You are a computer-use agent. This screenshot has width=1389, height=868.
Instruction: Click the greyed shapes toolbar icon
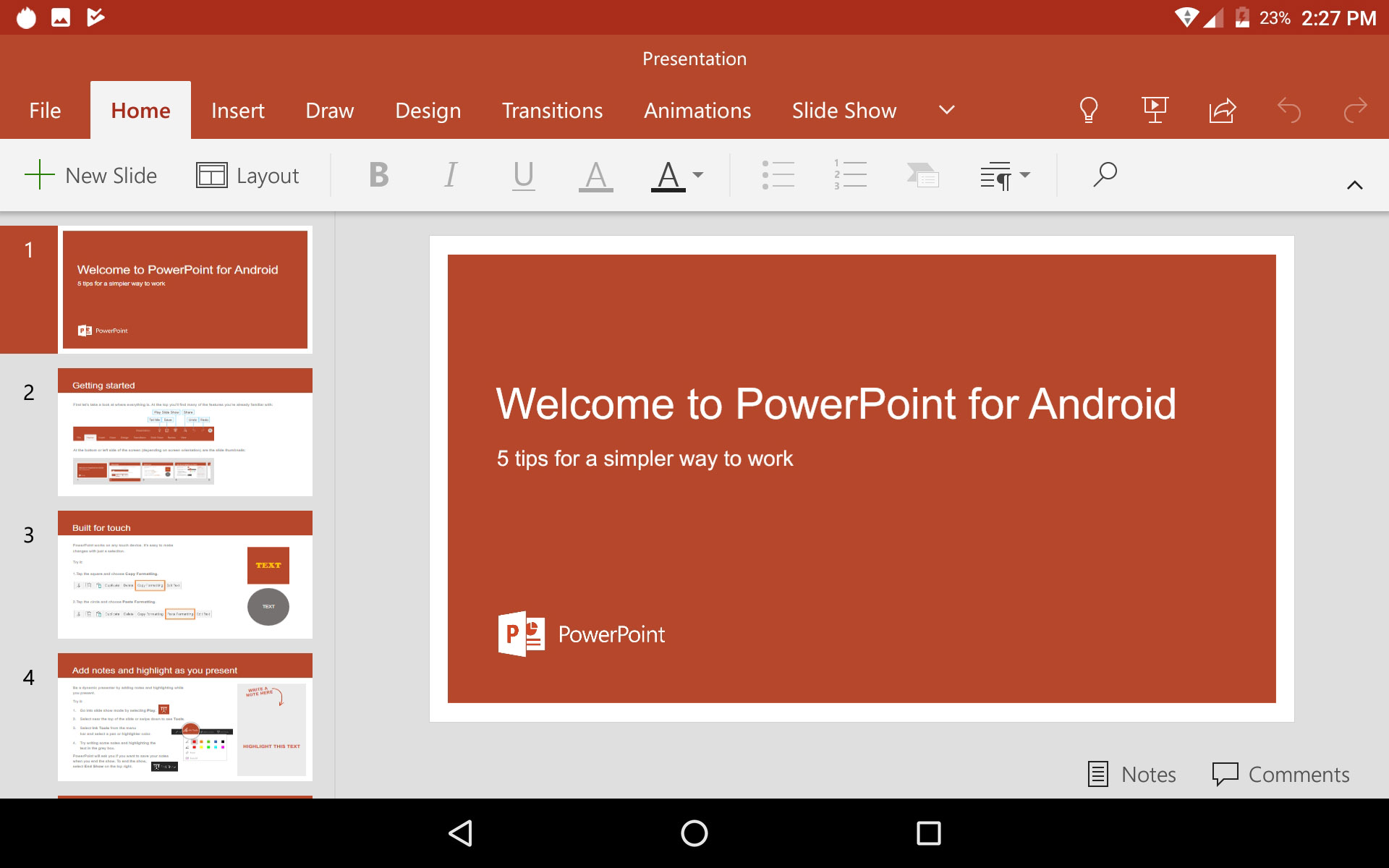pyautogui.click(x=923, y=175)
